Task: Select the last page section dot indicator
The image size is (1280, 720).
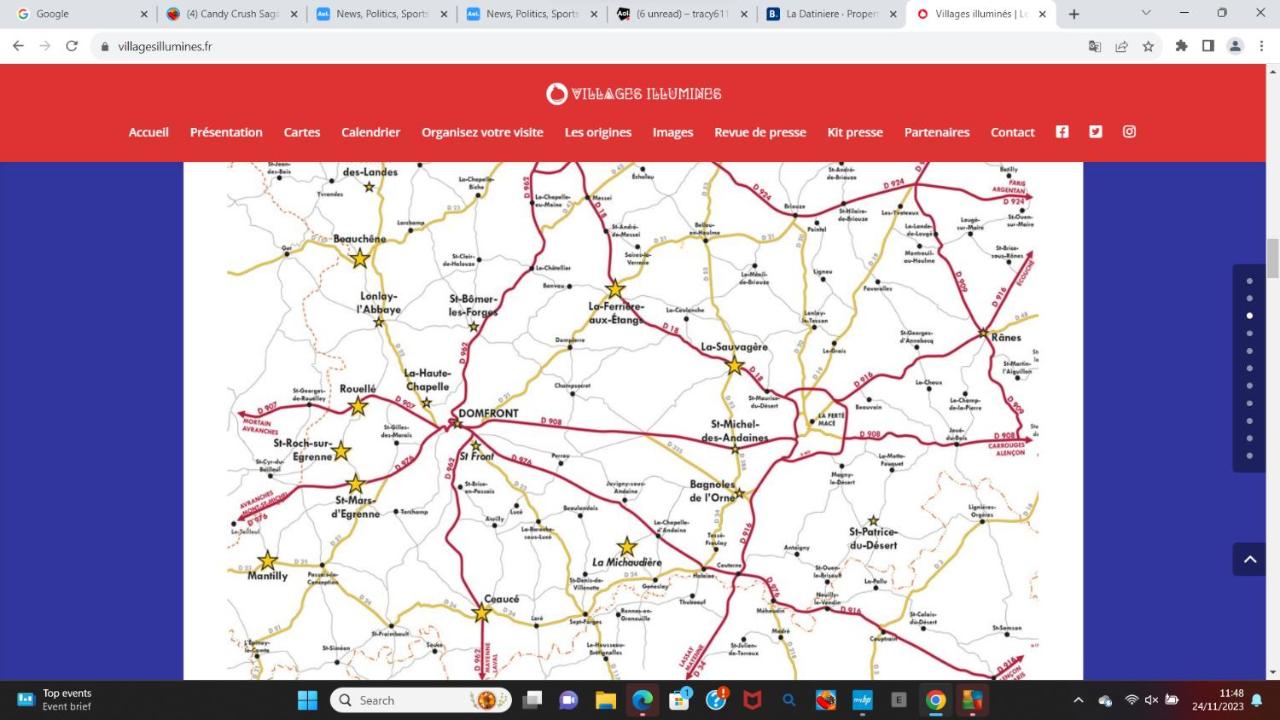Action: pyautogui.click(x=1249, y=456)
